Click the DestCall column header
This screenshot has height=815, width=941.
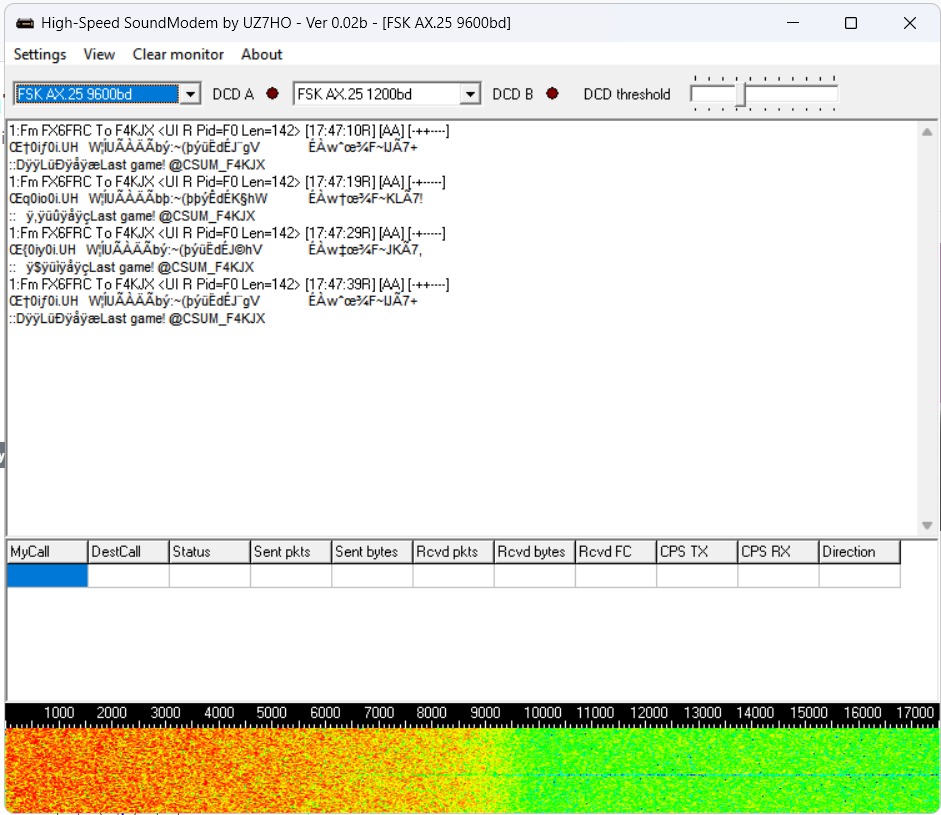coord(128,552)
